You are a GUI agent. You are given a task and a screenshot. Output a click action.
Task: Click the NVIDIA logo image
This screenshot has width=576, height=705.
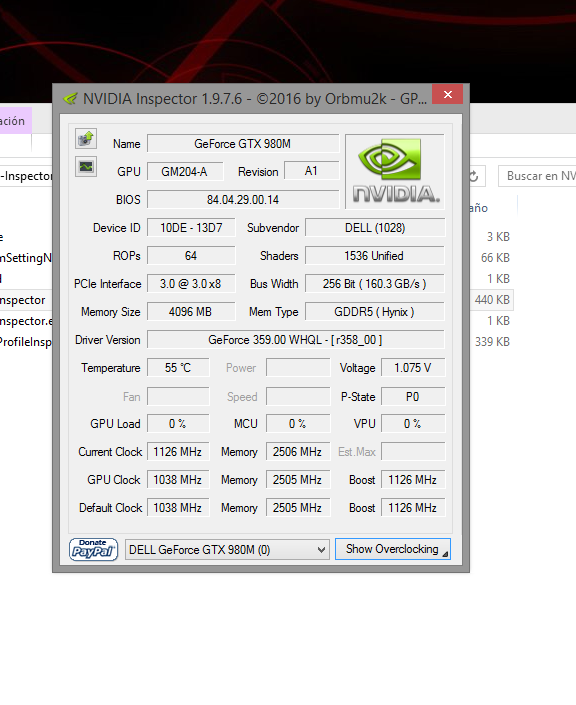coord(395,171)
